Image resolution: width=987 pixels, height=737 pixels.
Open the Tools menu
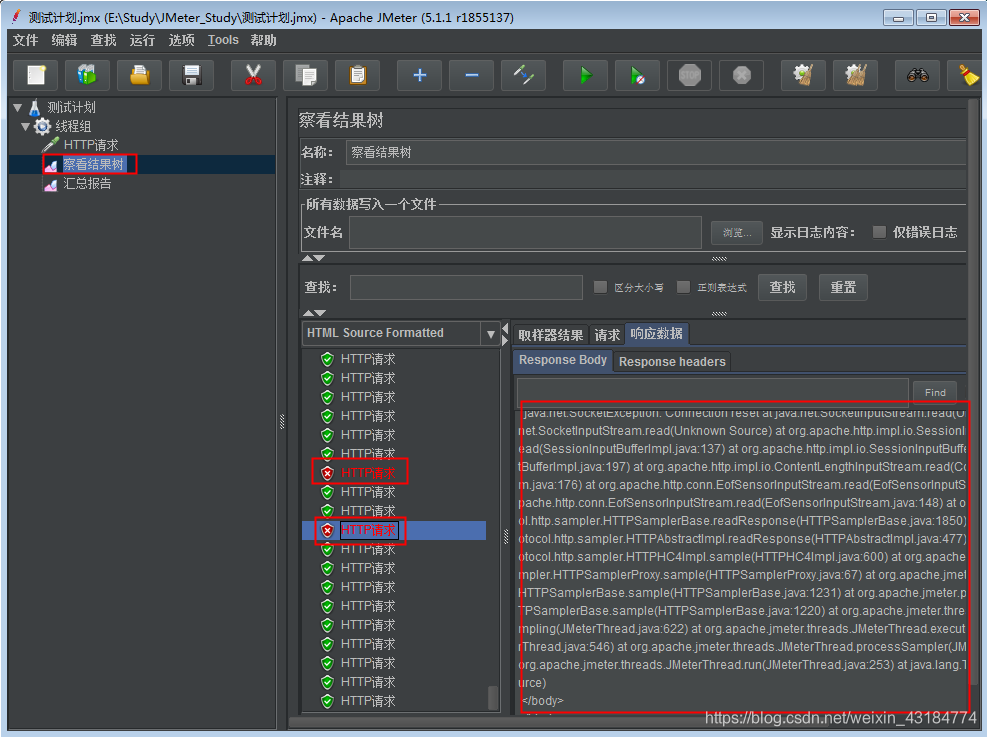pos(223,40)
